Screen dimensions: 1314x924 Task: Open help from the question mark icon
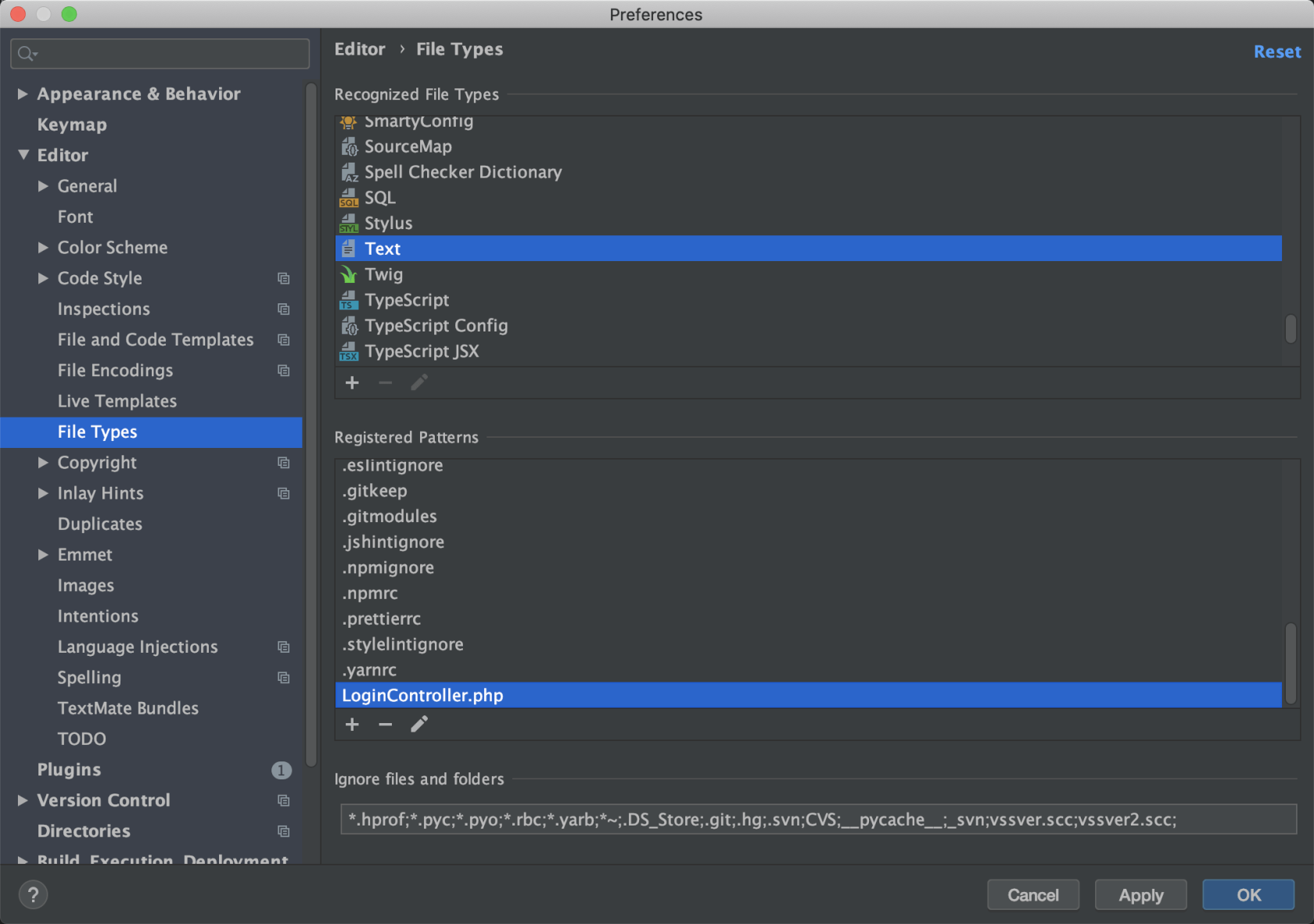coord(33,894)
